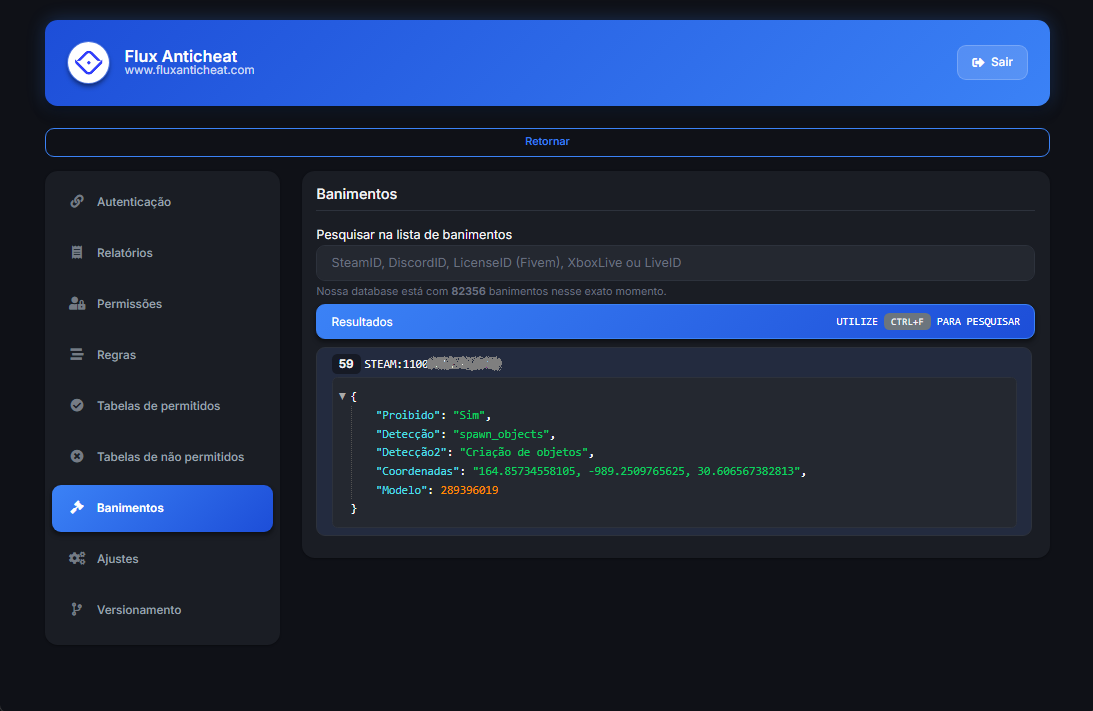This screenshot has height=711, width=1093.
Task: Click the Flux Anticheat diamond logo
Action: point(88,63)
